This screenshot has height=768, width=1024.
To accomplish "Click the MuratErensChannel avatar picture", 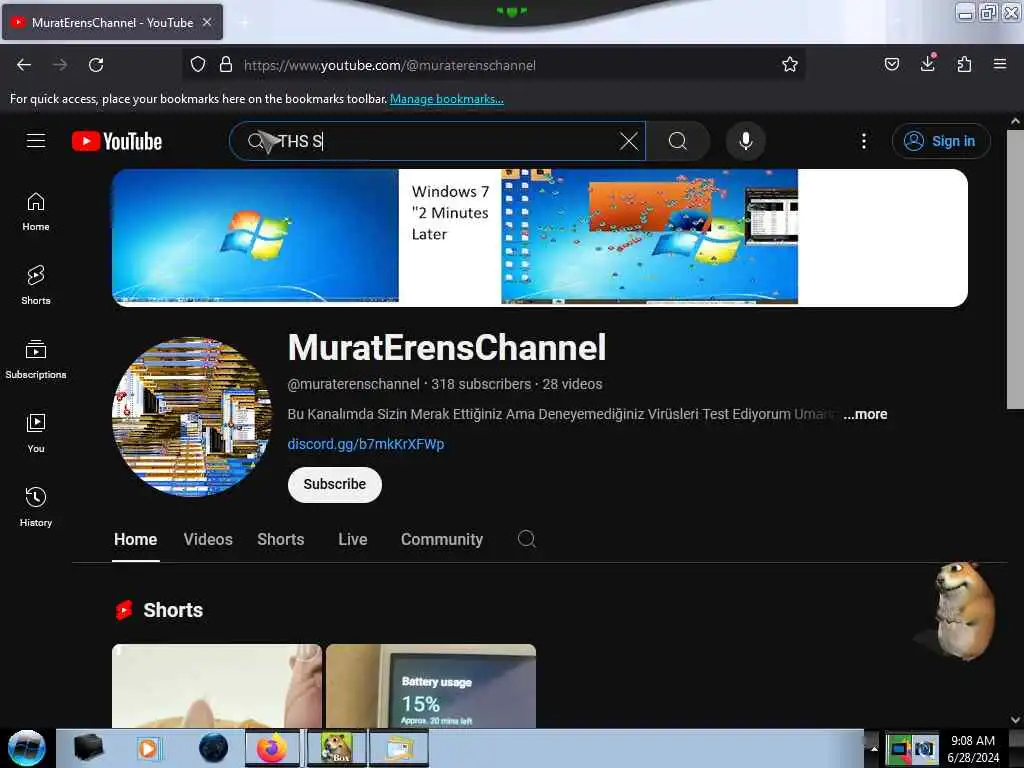I will pos(192,417).
